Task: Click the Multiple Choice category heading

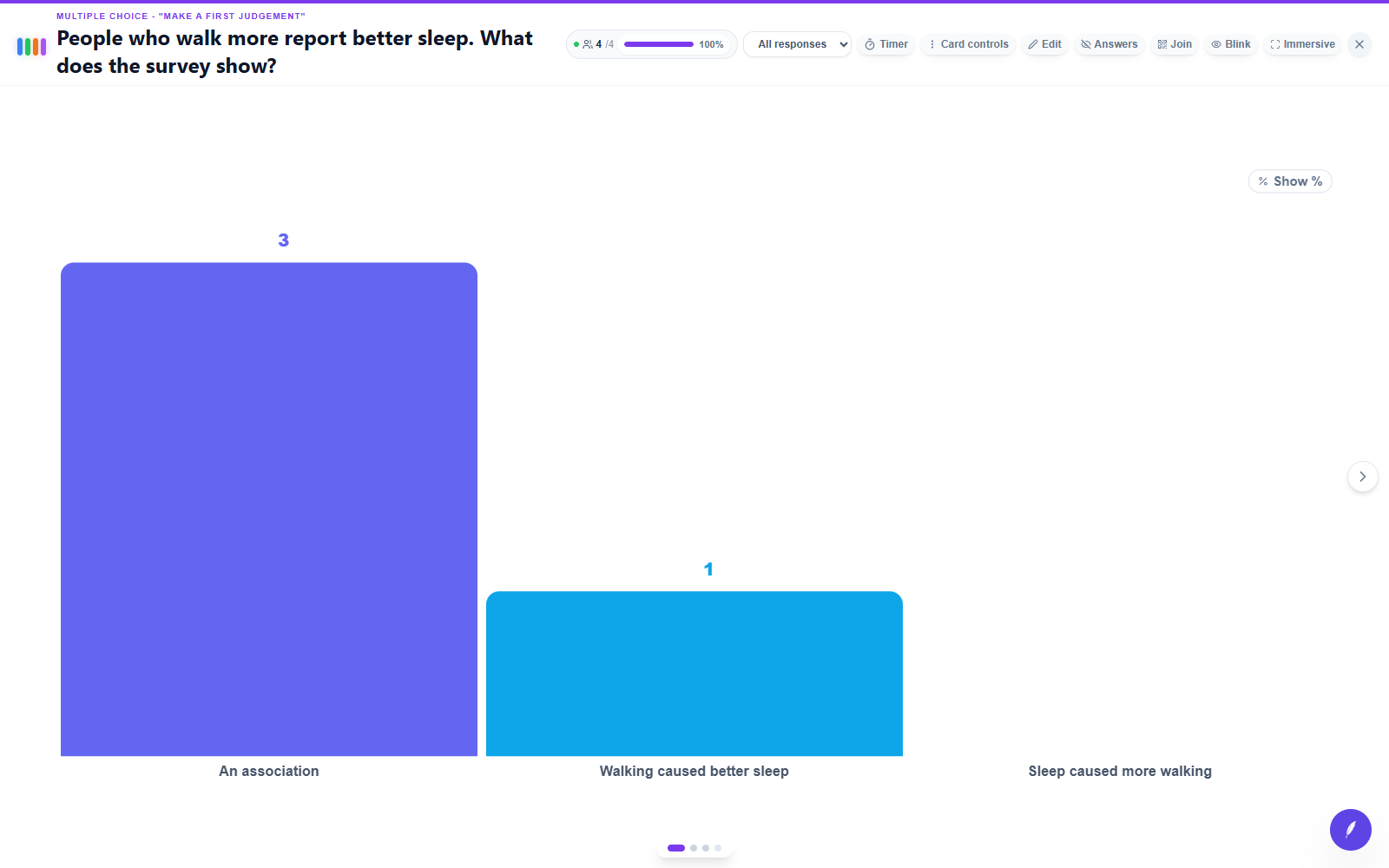Action: [181, 16]
